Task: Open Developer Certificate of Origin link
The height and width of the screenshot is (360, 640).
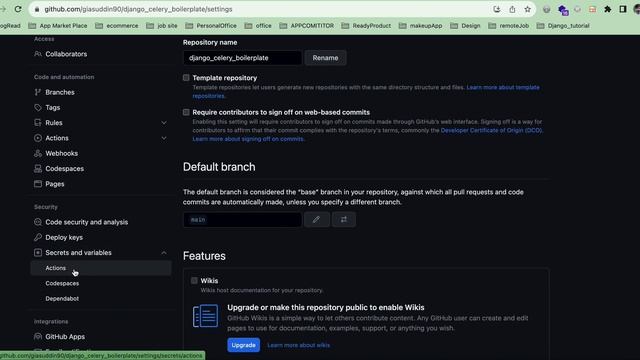Action: click(x=491, y=130)
